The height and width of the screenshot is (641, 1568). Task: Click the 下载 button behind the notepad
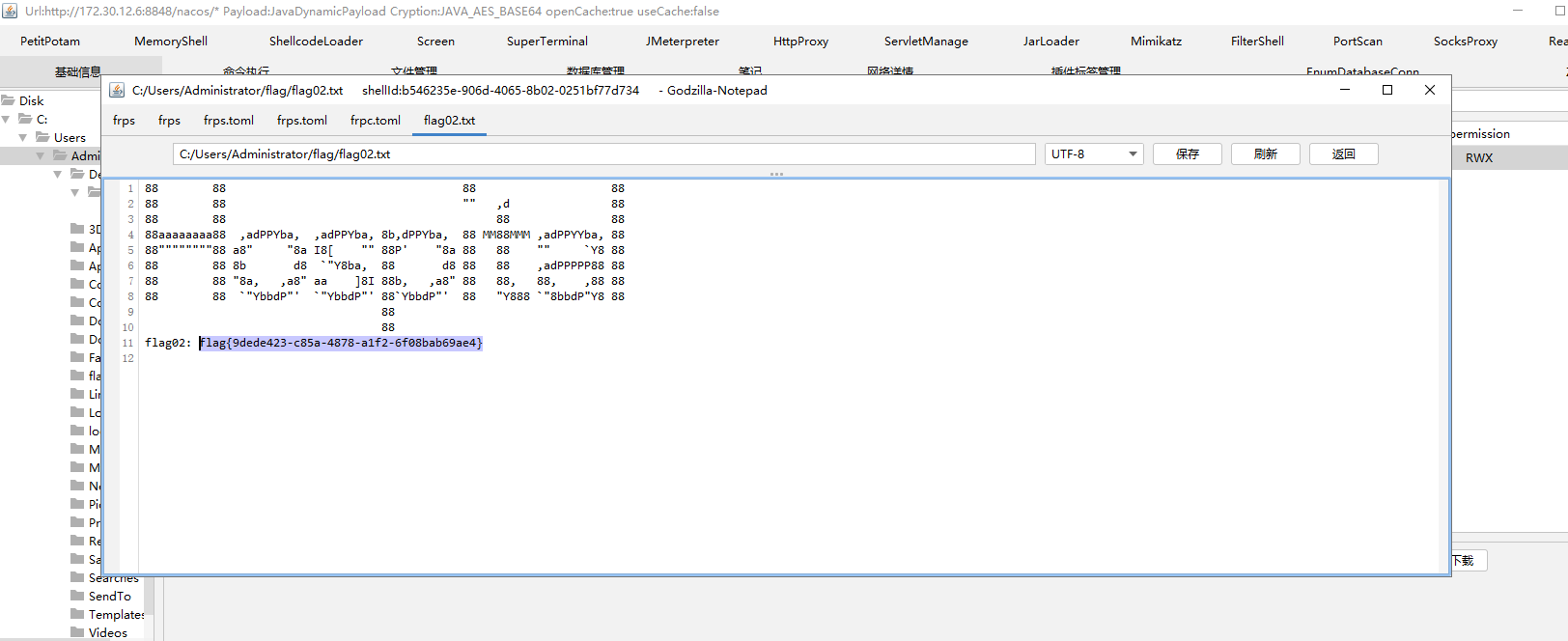click(x=1469, y=561)
